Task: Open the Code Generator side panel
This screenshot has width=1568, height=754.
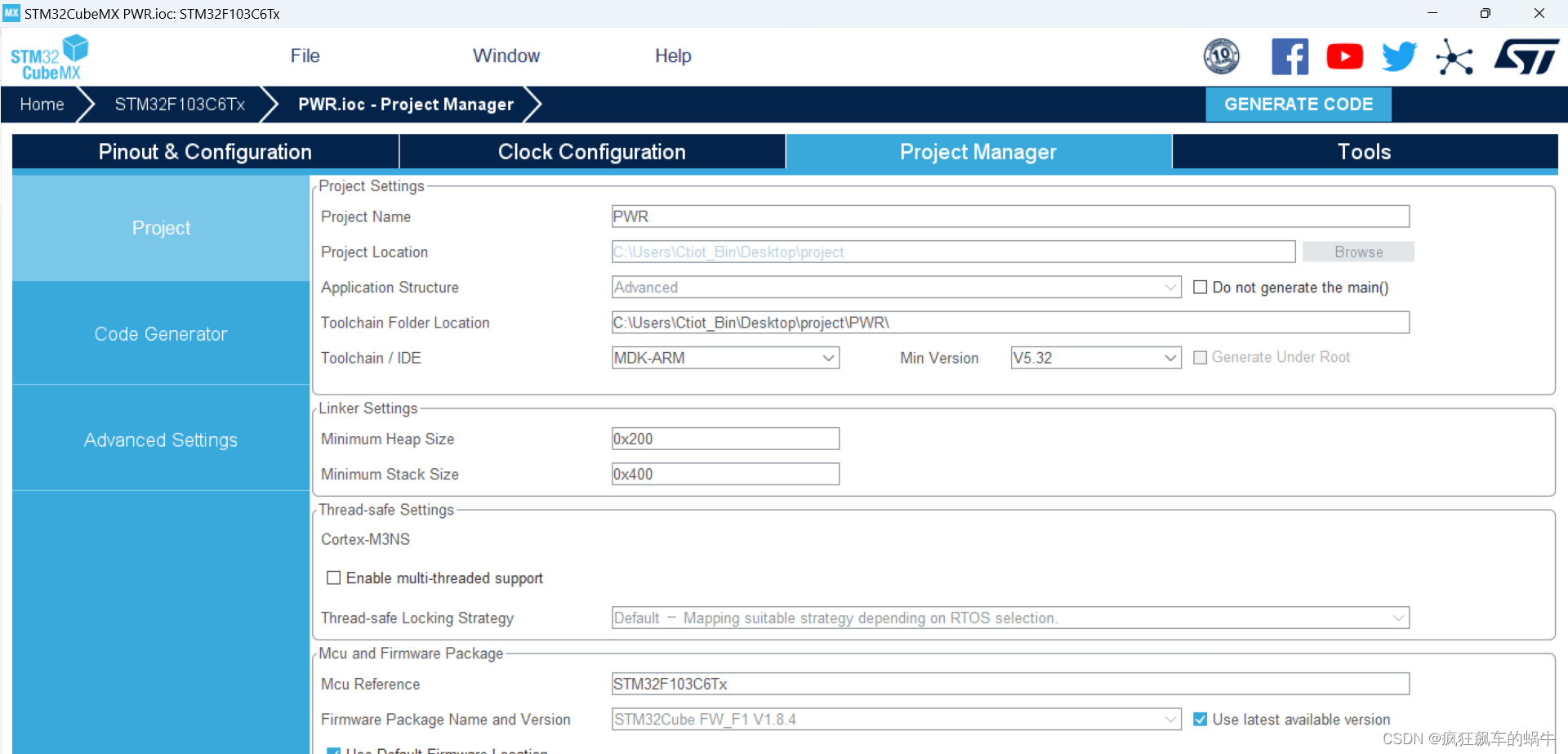Action: [161, 333]
